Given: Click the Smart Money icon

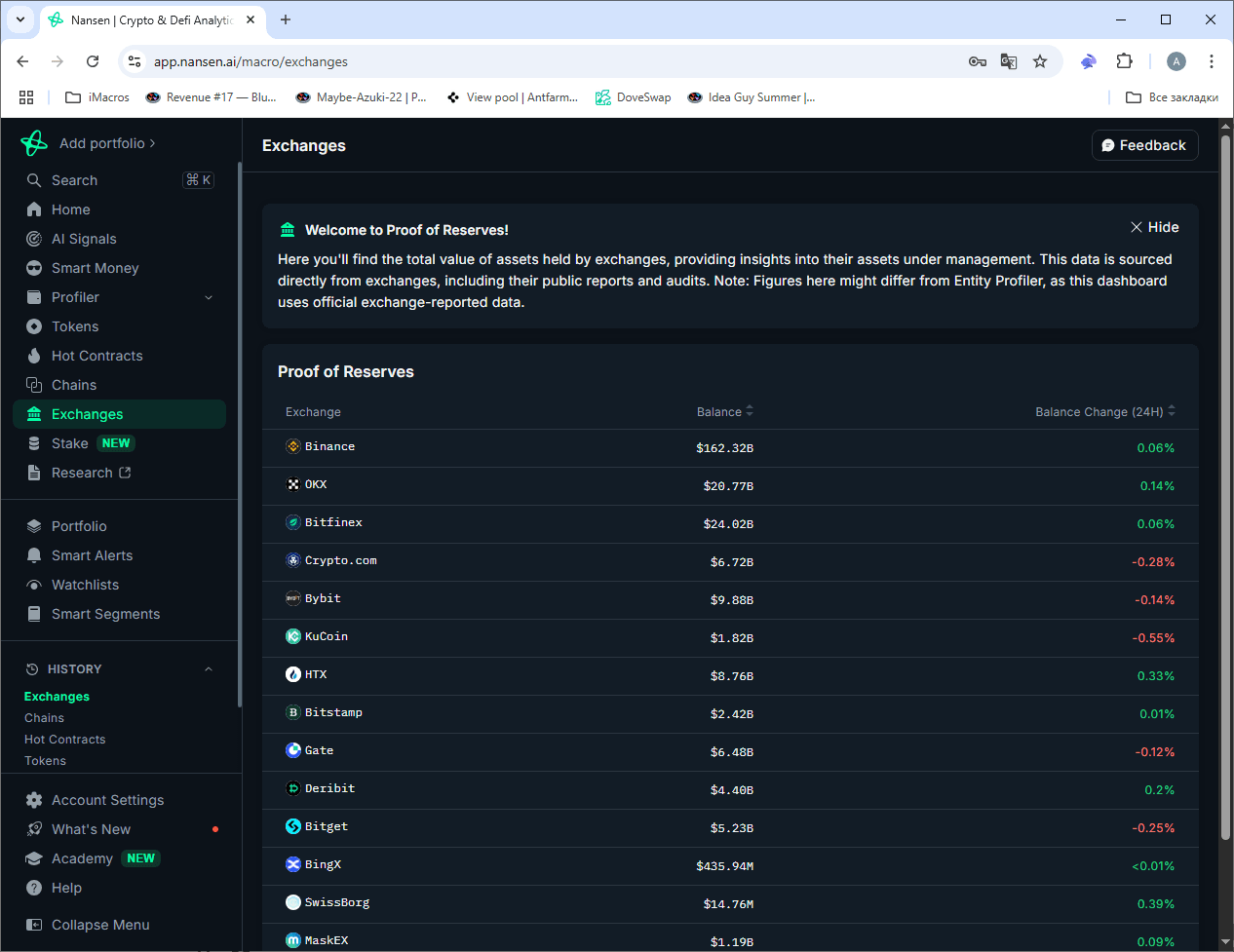Looking at the screenshot, I should (34, 268).
